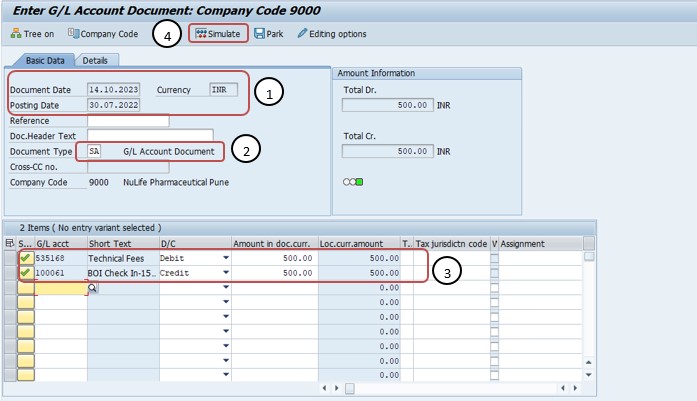Tick the V checkbox in fifth item row
The width and height of the screenshot is (697, 401).
494,317
